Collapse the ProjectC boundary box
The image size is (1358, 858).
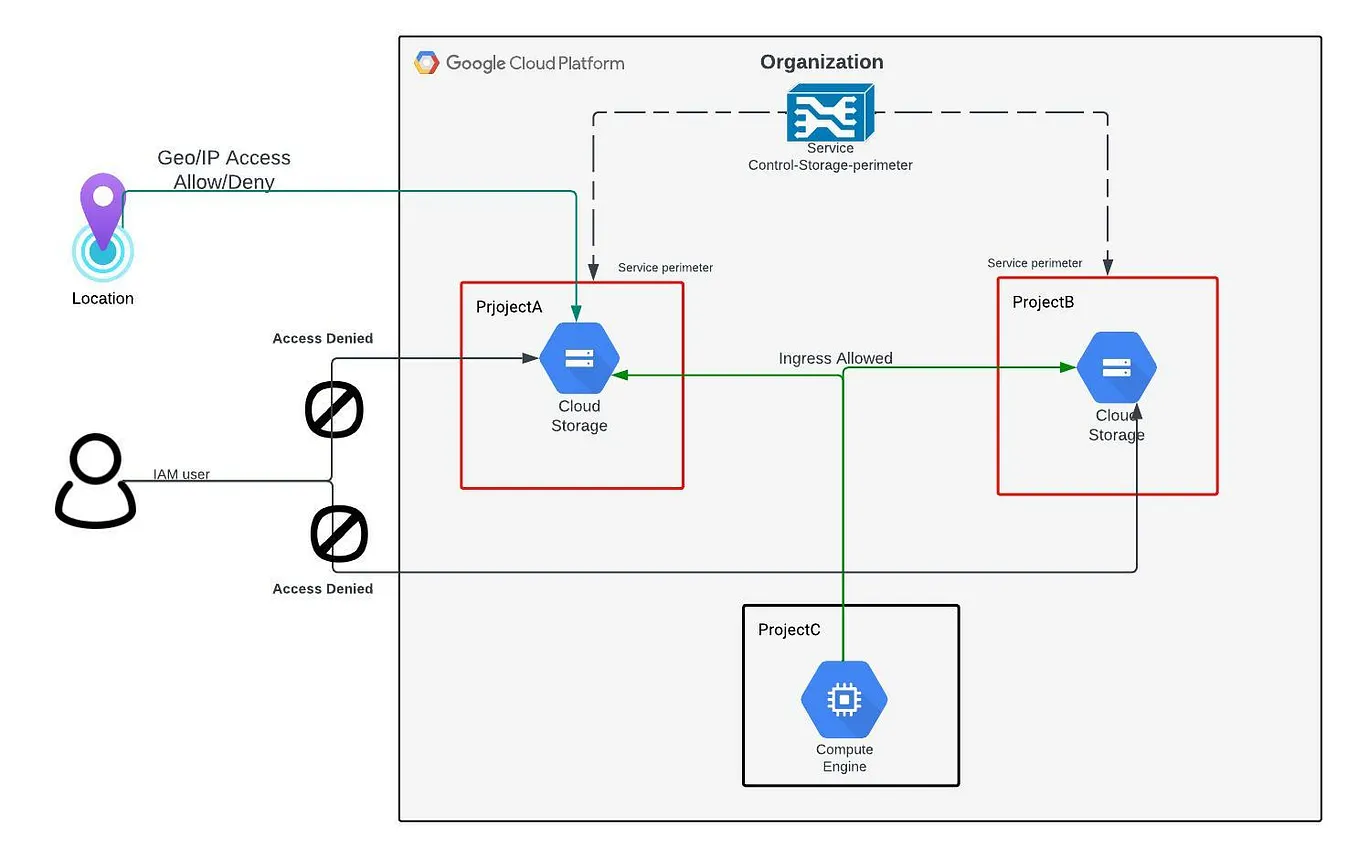click(850, 695)
